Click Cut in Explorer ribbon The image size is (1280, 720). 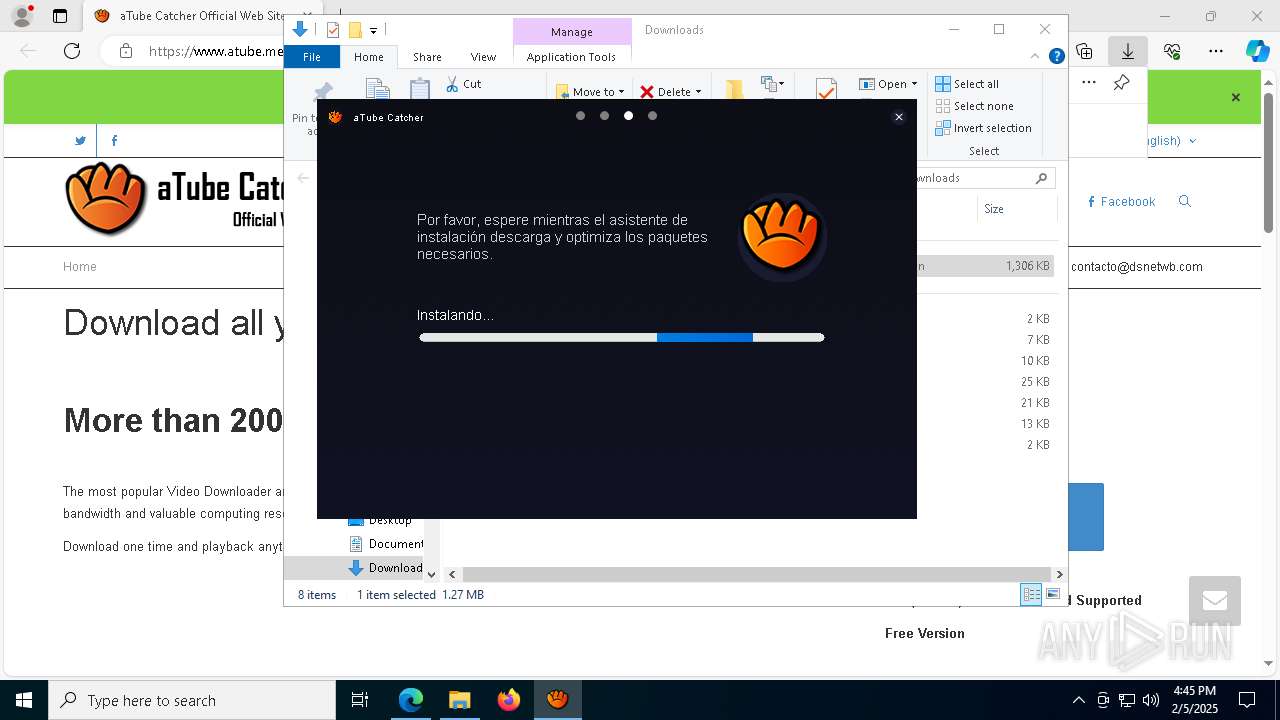coord(464,84)
